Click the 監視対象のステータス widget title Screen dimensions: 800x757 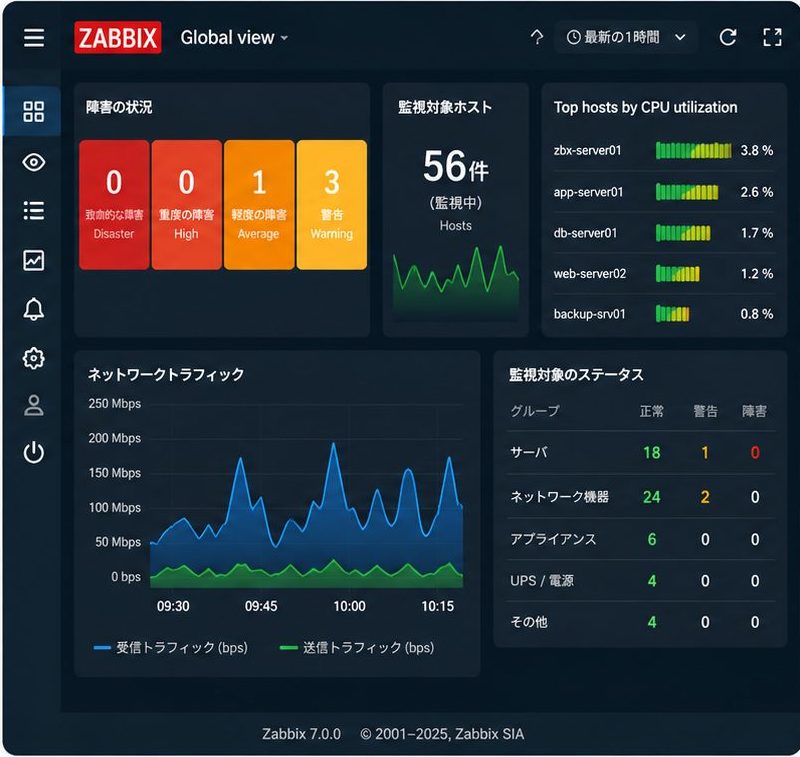tap(577, 375)
